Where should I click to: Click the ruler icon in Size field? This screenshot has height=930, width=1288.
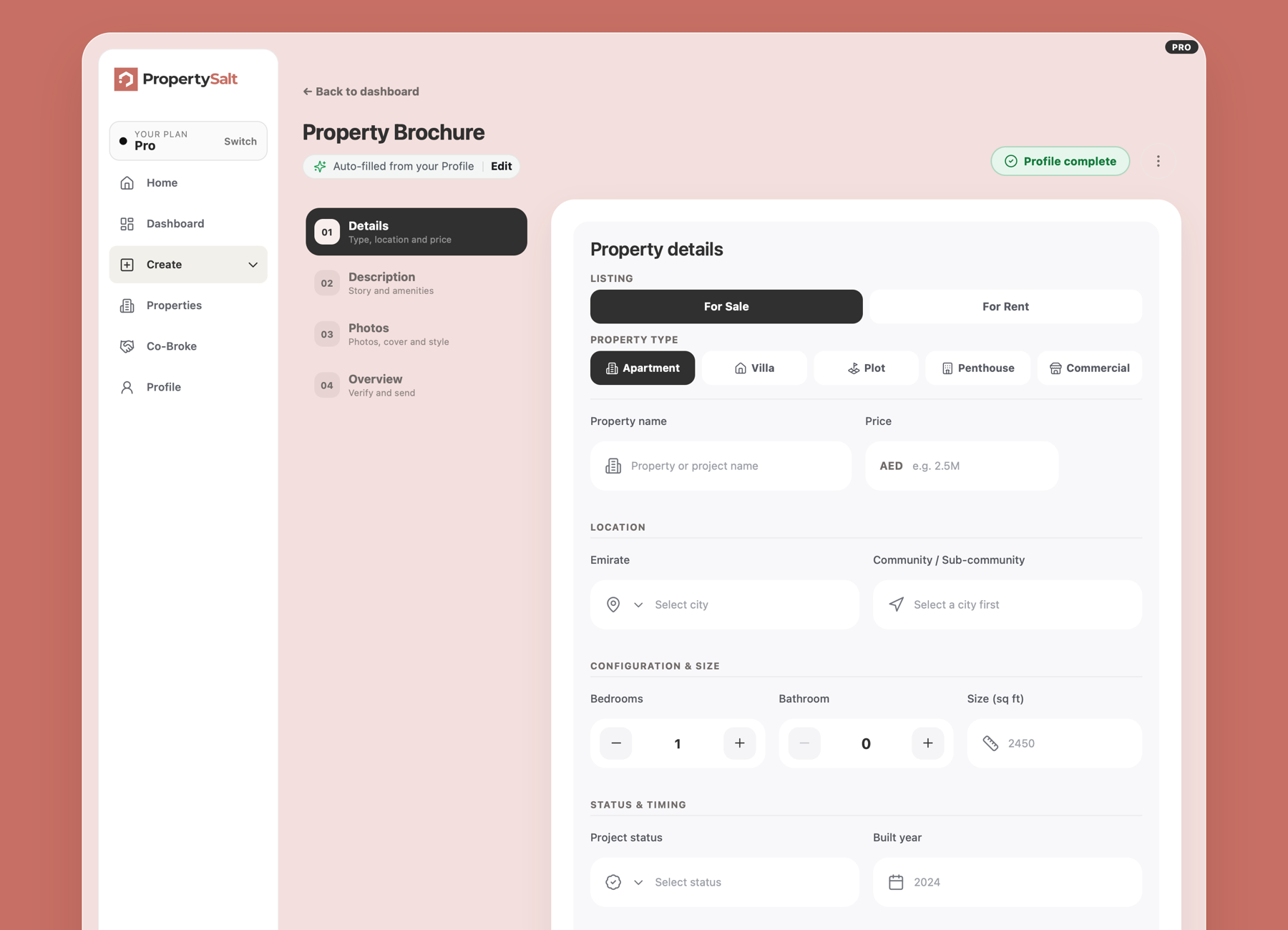990,743
